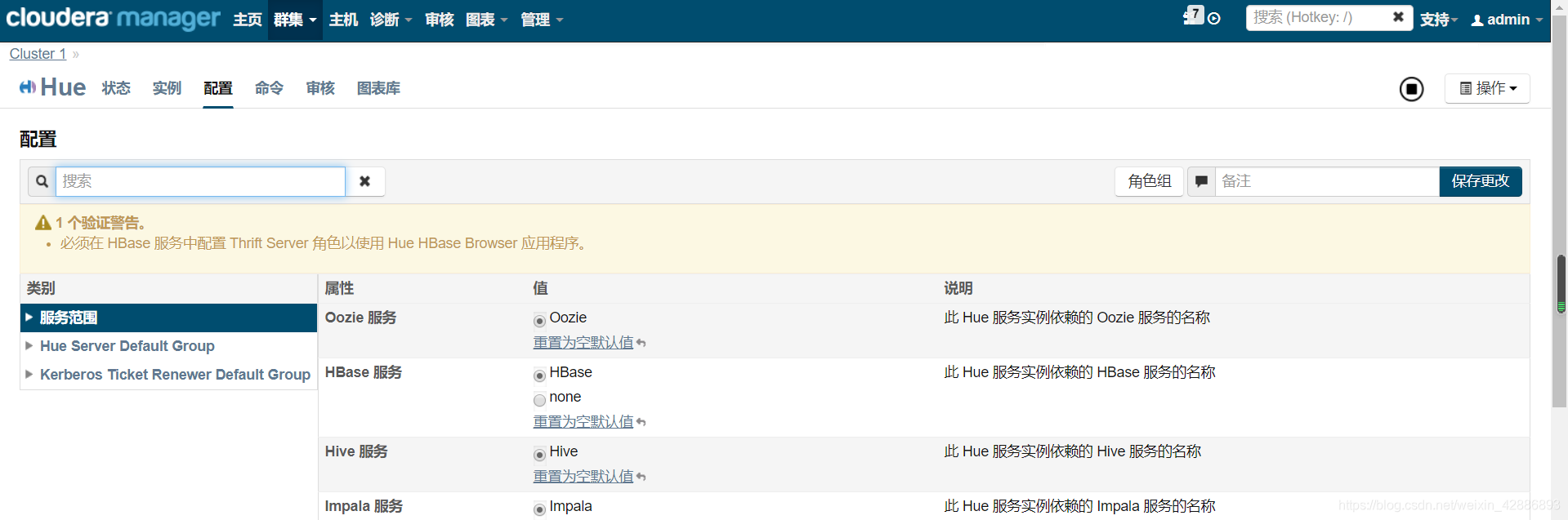Click the 保存更改 button
Screen dimensions: 1568x520
coord(1481,181)
